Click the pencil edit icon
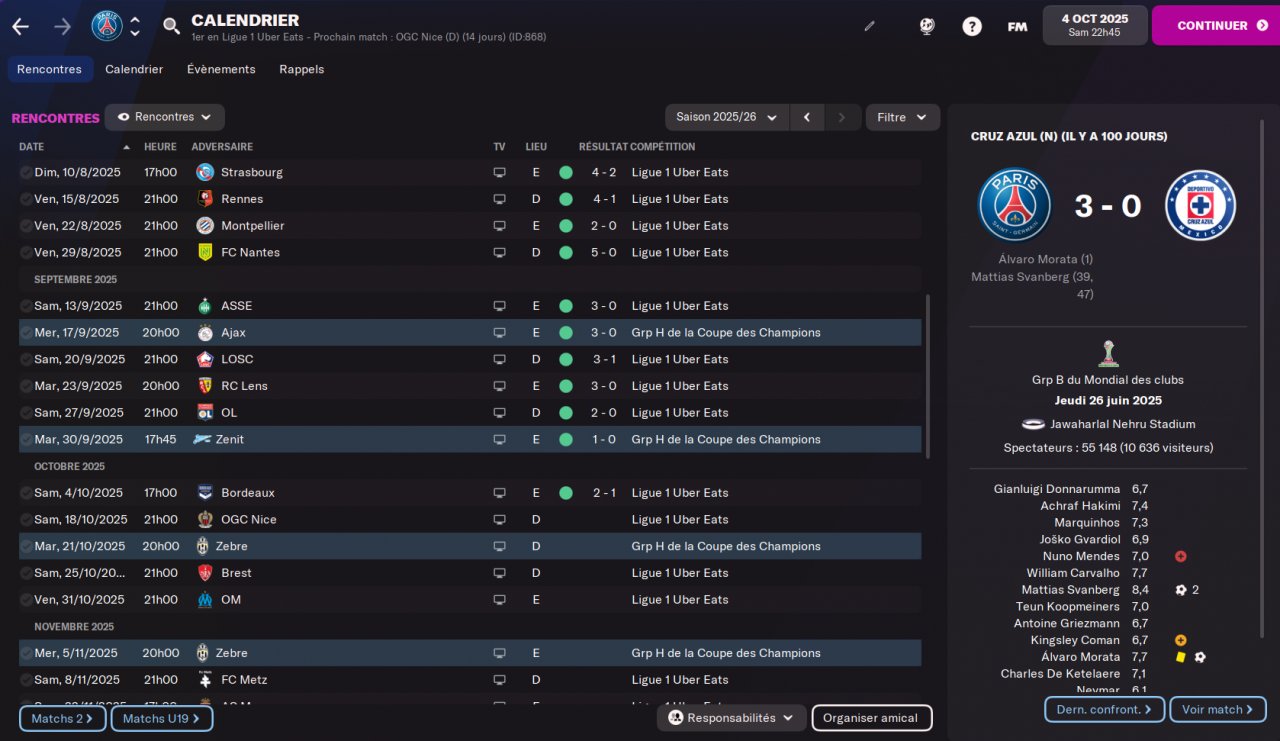The height and width of the screenshot is (741, 1280). [x=869, y=26]
